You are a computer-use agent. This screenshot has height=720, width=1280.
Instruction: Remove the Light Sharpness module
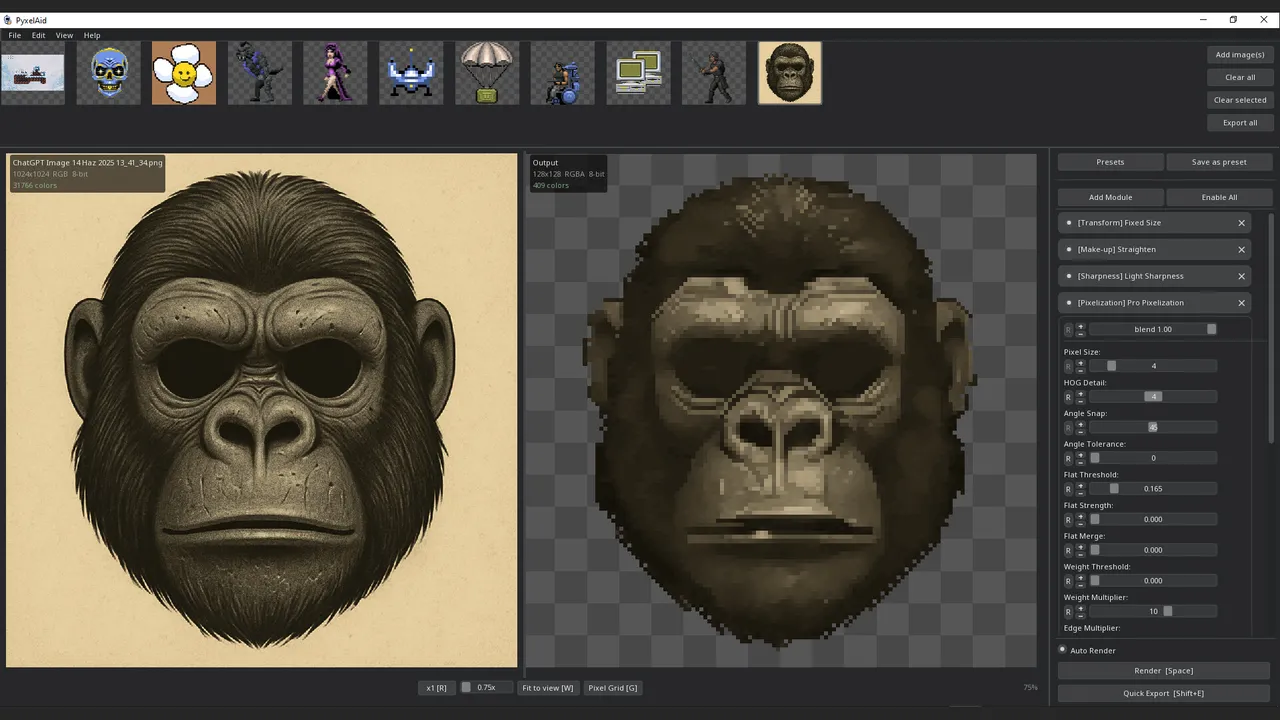pos(1242,276)
